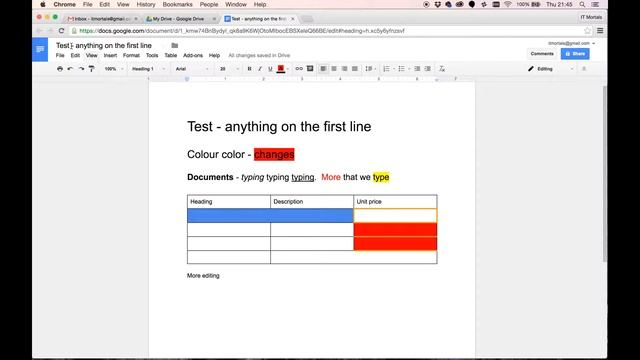Viewport: 640px width, 360px height.
Task: Click the vertical scrollbar of the document
Action: (605, 173)
